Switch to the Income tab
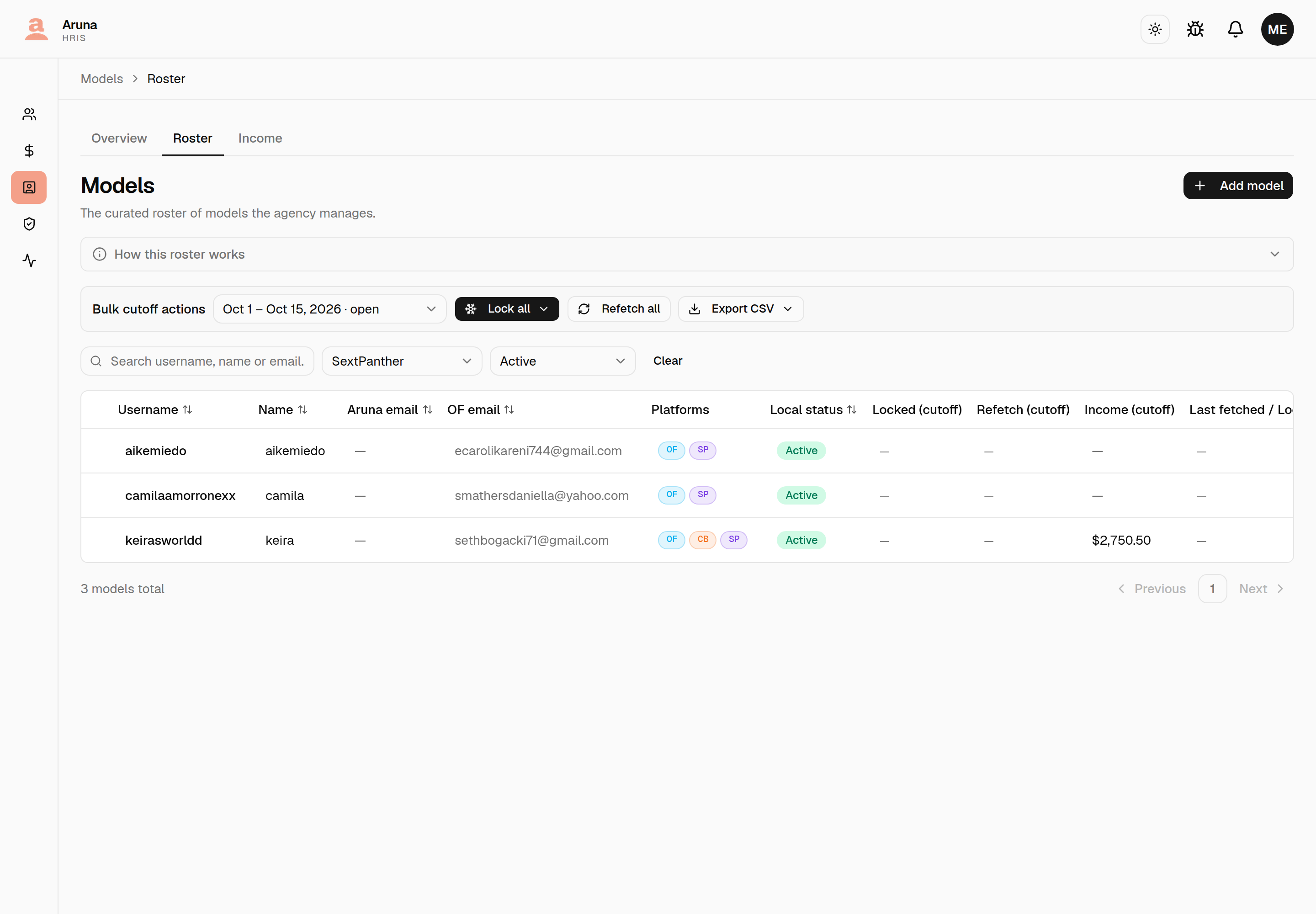The height and width of the screenshot is (914, 1316). click(260, 138)
